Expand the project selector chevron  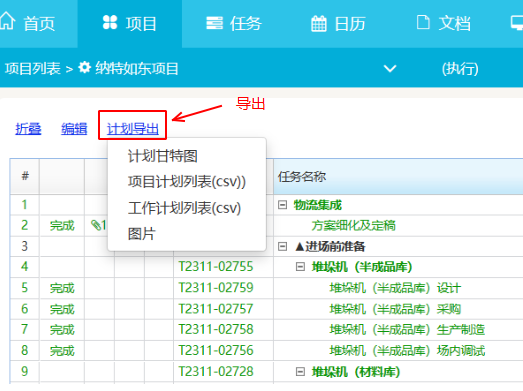pyautogui.click(x=390, y=69)
